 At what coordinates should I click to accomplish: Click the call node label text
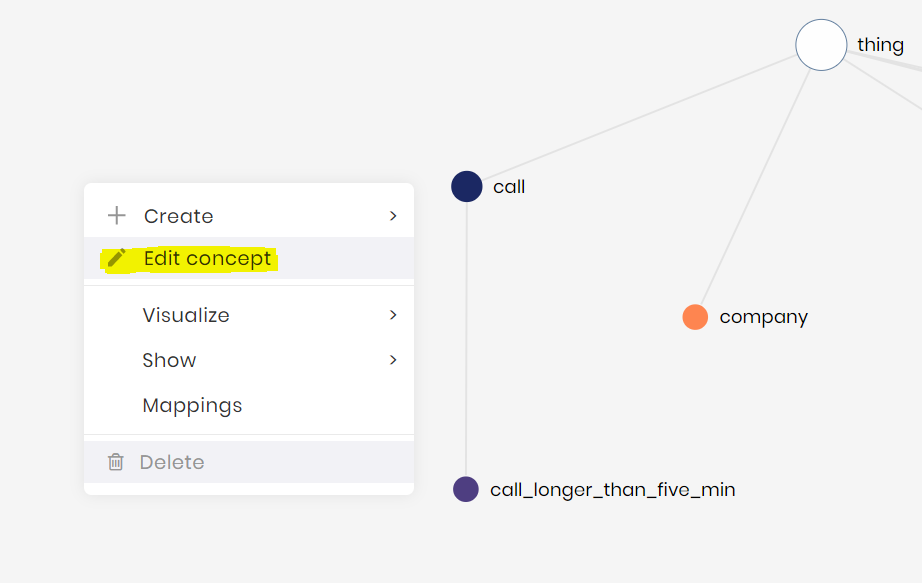[509, 187]
